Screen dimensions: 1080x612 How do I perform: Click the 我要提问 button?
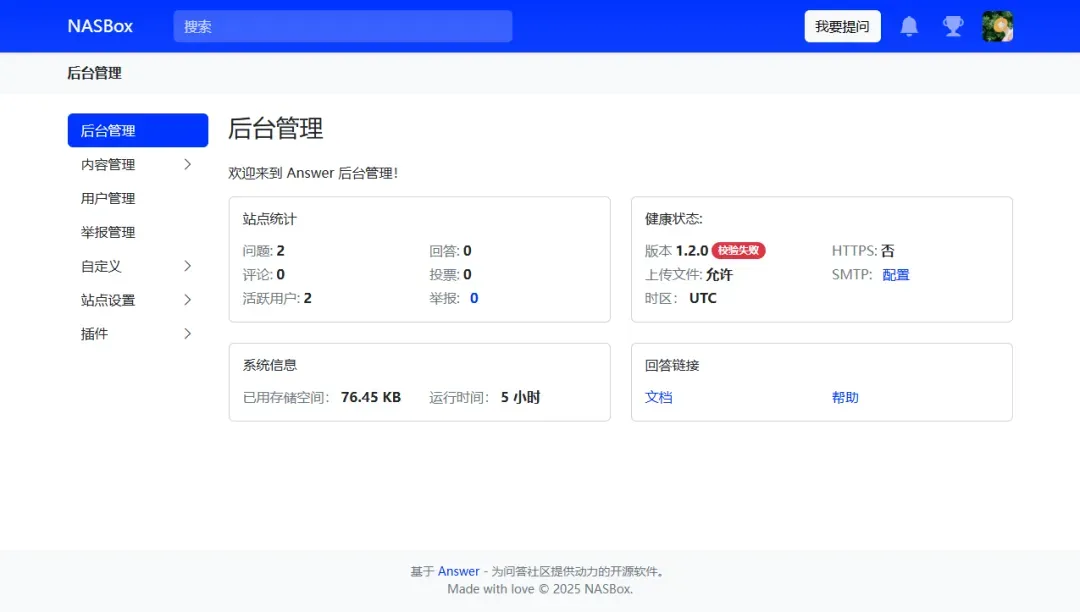pos(842,27)
